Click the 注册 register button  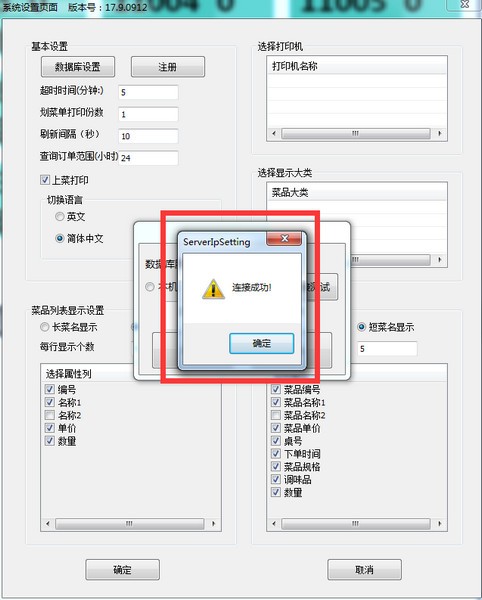click(x=168, y=67)
